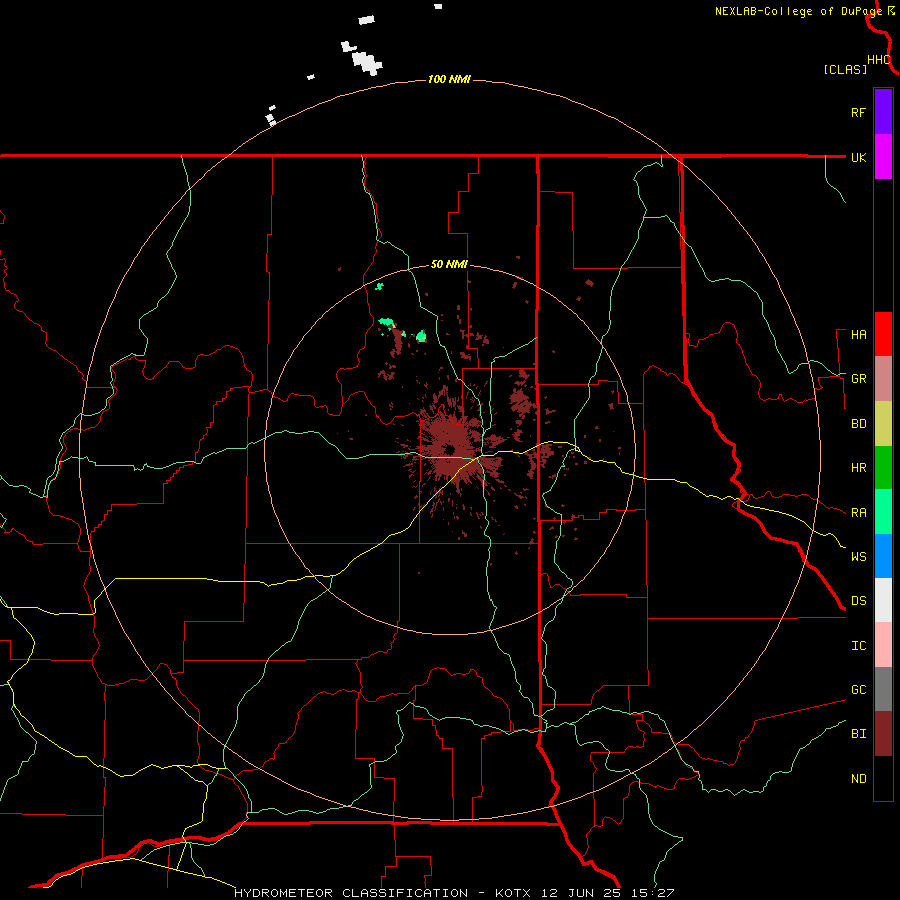Click the 12 JUN 25 date text
900x900 pixels.
[x=581, y=893]
